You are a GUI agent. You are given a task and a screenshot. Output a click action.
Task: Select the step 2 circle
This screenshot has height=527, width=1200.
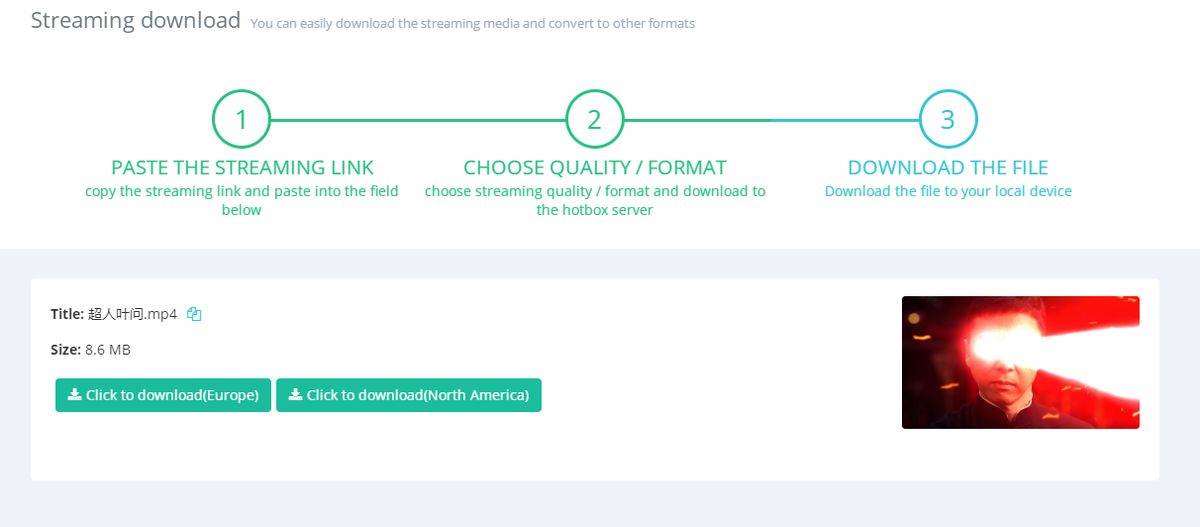point(595,120)
